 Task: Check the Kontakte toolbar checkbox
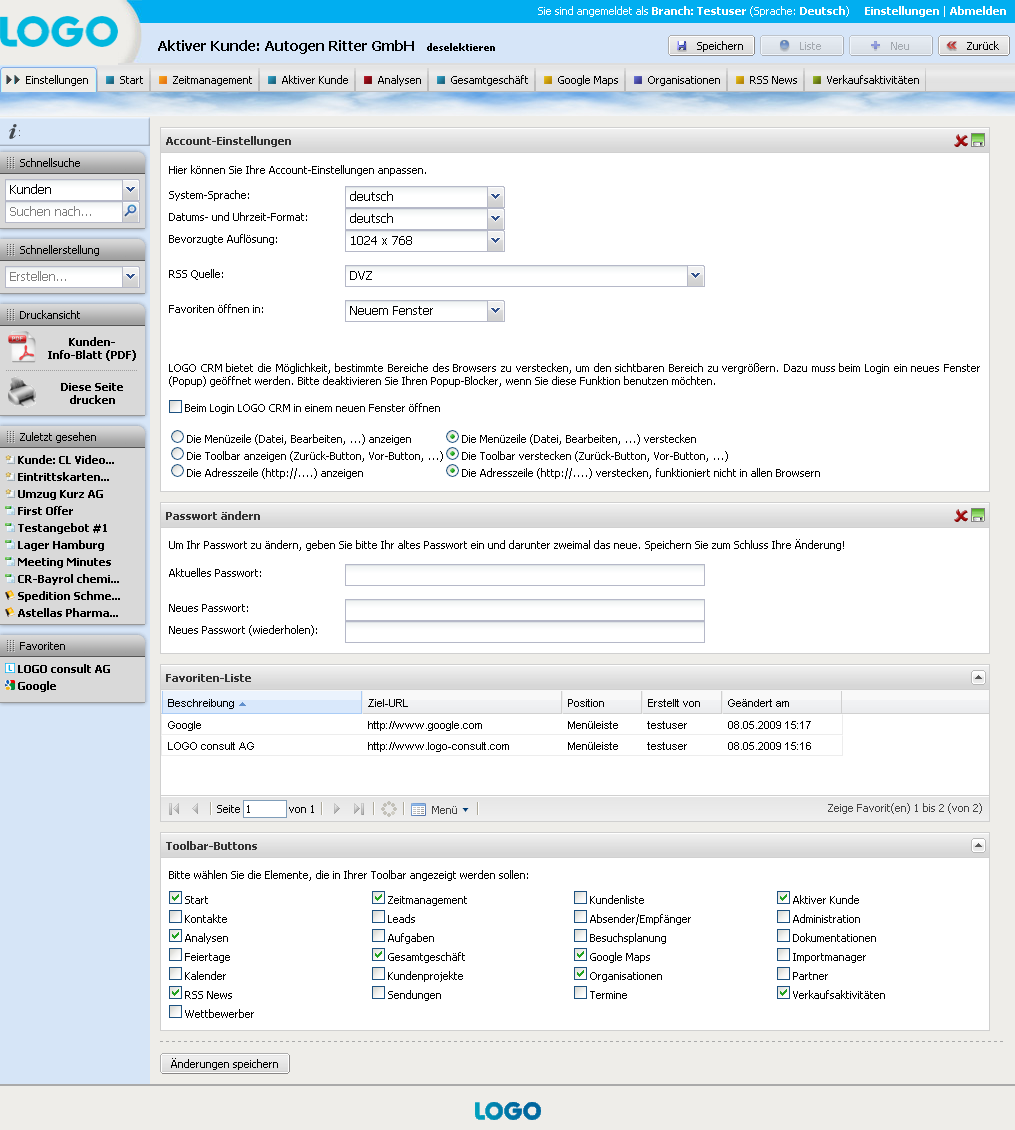(175, 917)
